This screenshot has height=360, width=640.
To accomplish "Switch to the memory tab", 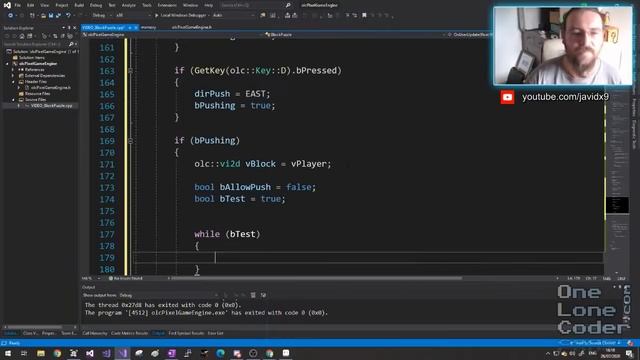I will coord(149,27).
